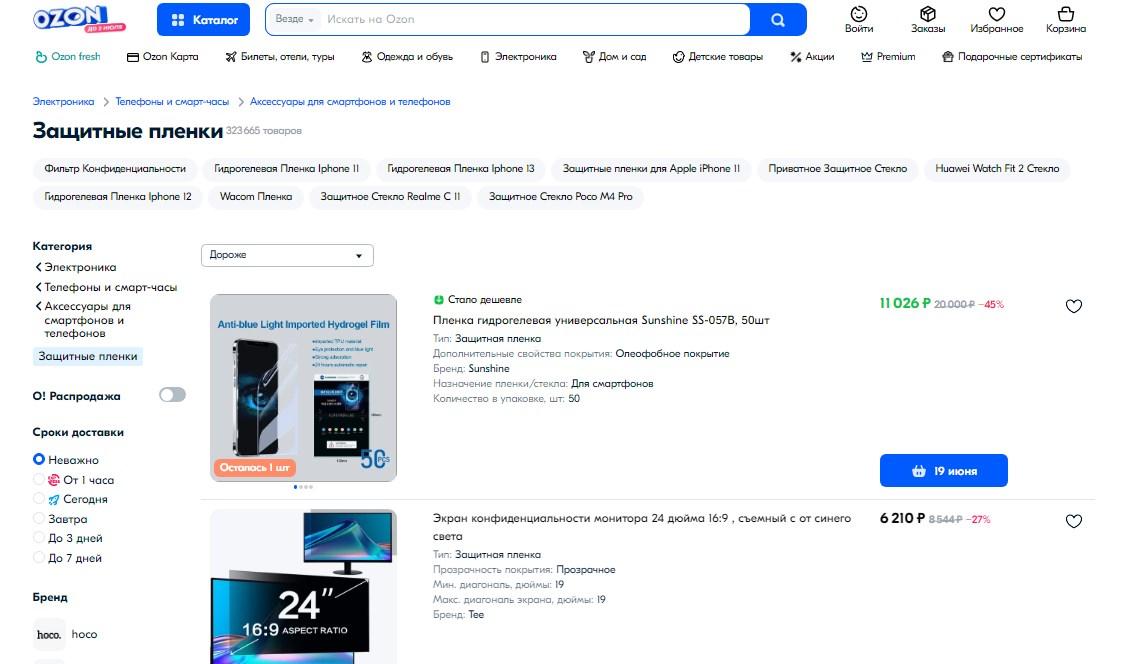Select Защитные пленки для Apple iPhone 11 tag
Screen dimensions: 1133x664
click(x=651, y=168)
